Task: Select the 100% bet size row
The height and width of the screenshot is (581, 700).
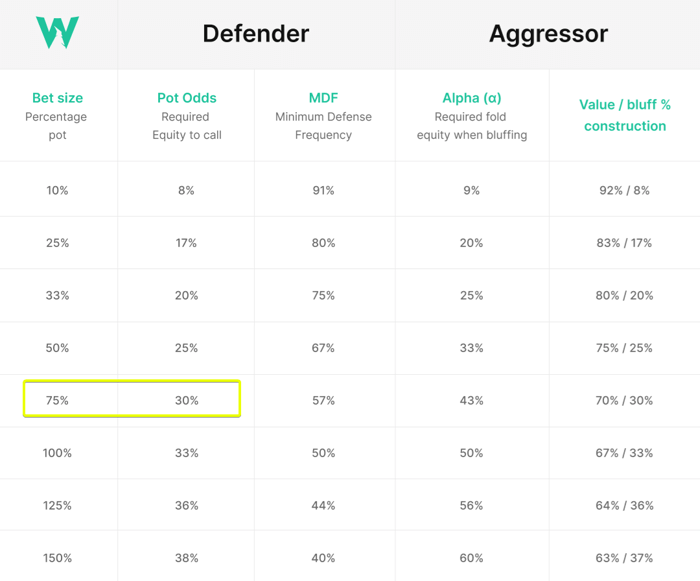Action: coord(350,453)
